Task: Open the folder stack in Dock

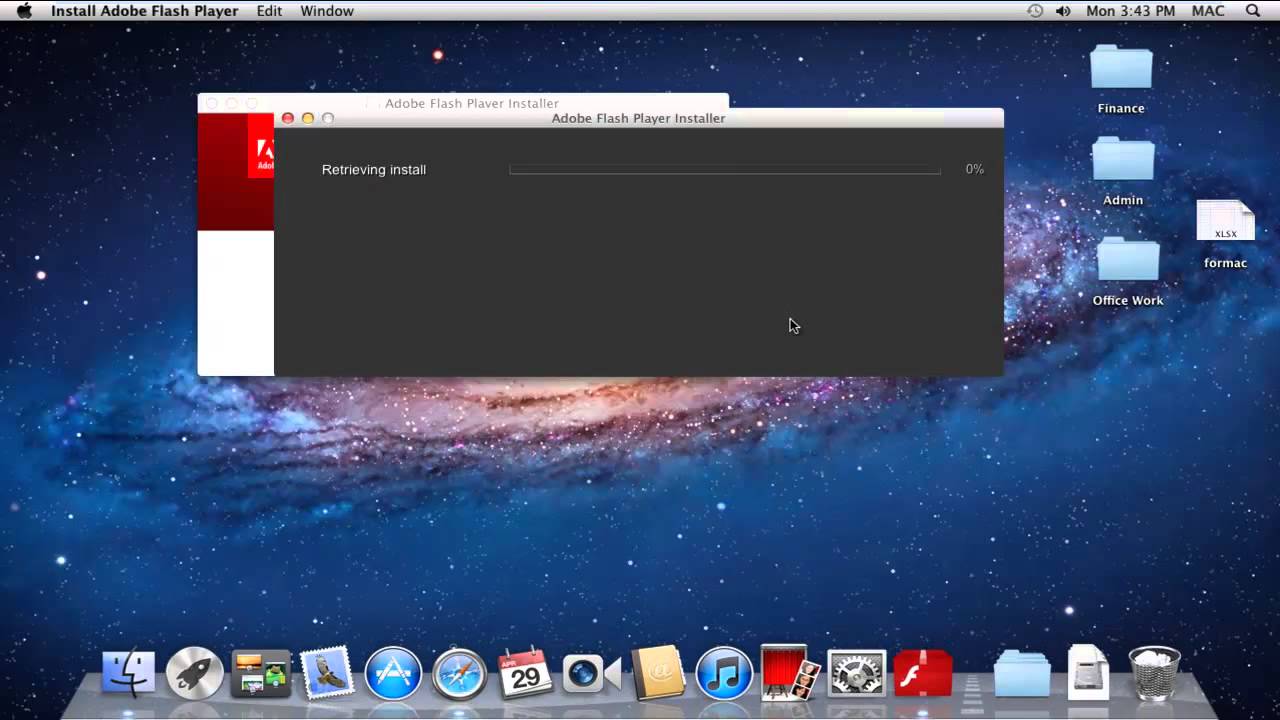Action: 1022,673
